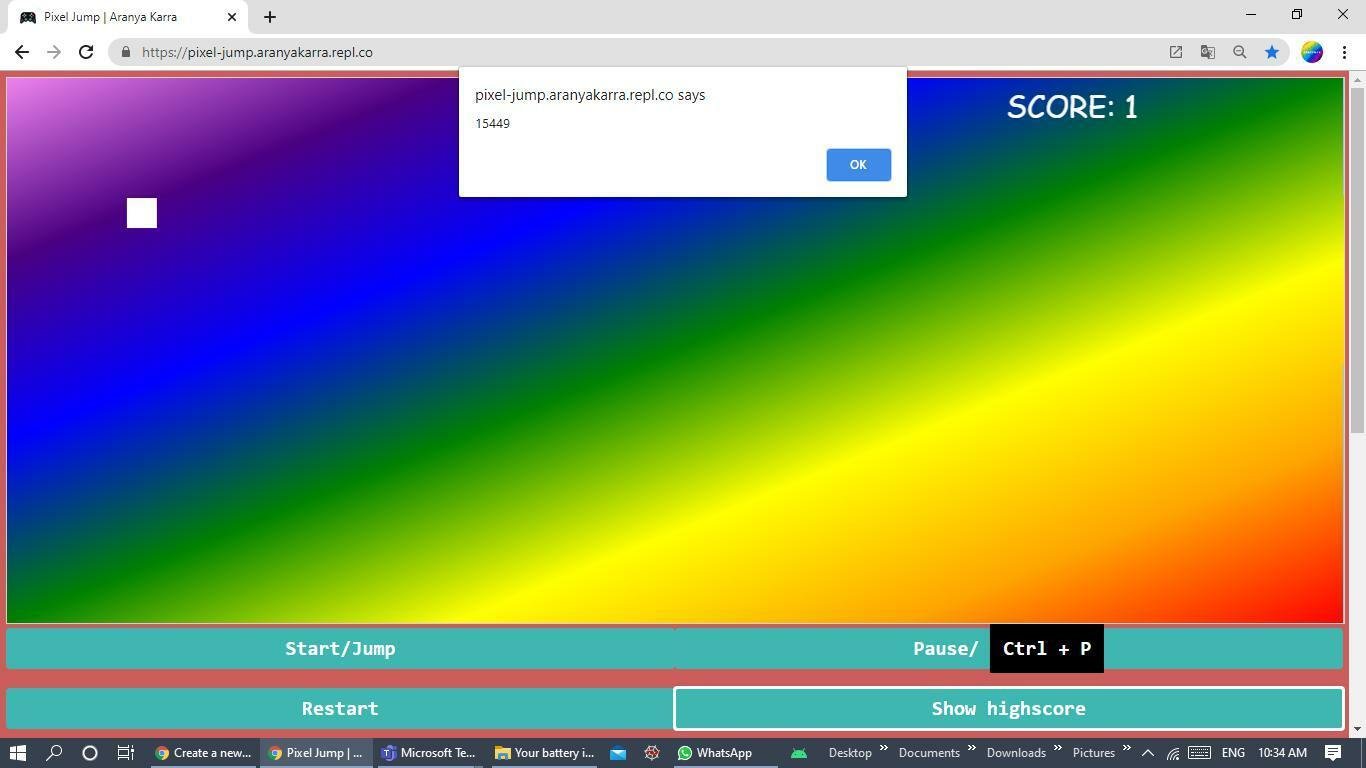Close the Pixel Jump tab
1366x768 pixels.
point(232,17)
